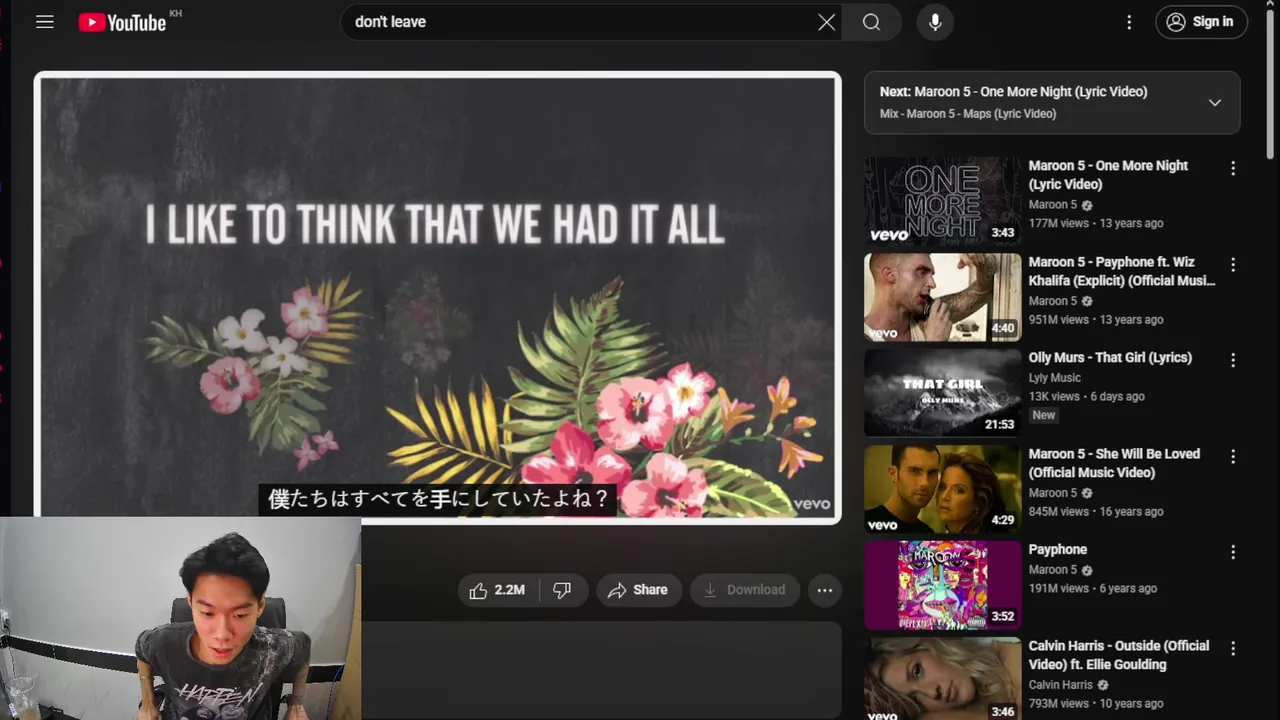Open the top-bar settings kebab menu
This screenshot has width=1280, height=720.
click(1129, 22)
